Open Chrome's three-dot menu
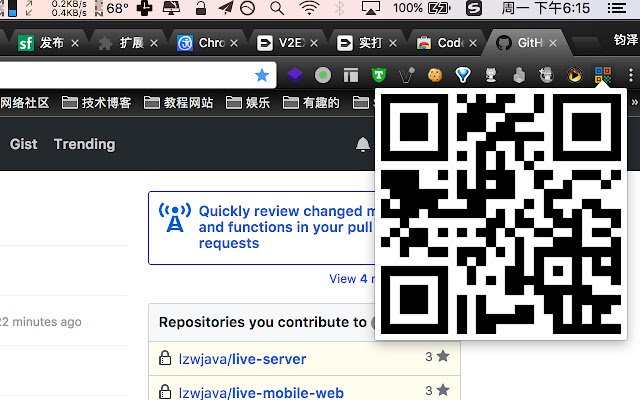Screen dimensions: 640x400 coord(631,75)
